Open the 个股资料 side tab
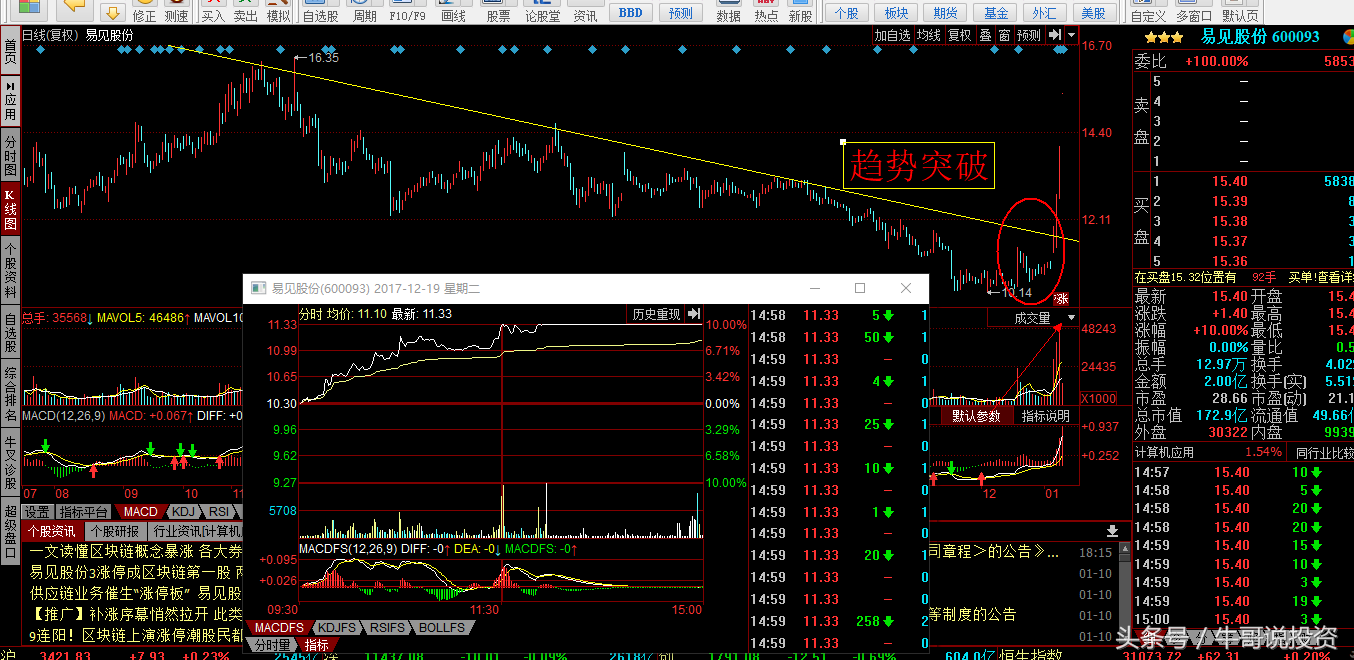Screen dimensions: 1354x660 [10, 270]
